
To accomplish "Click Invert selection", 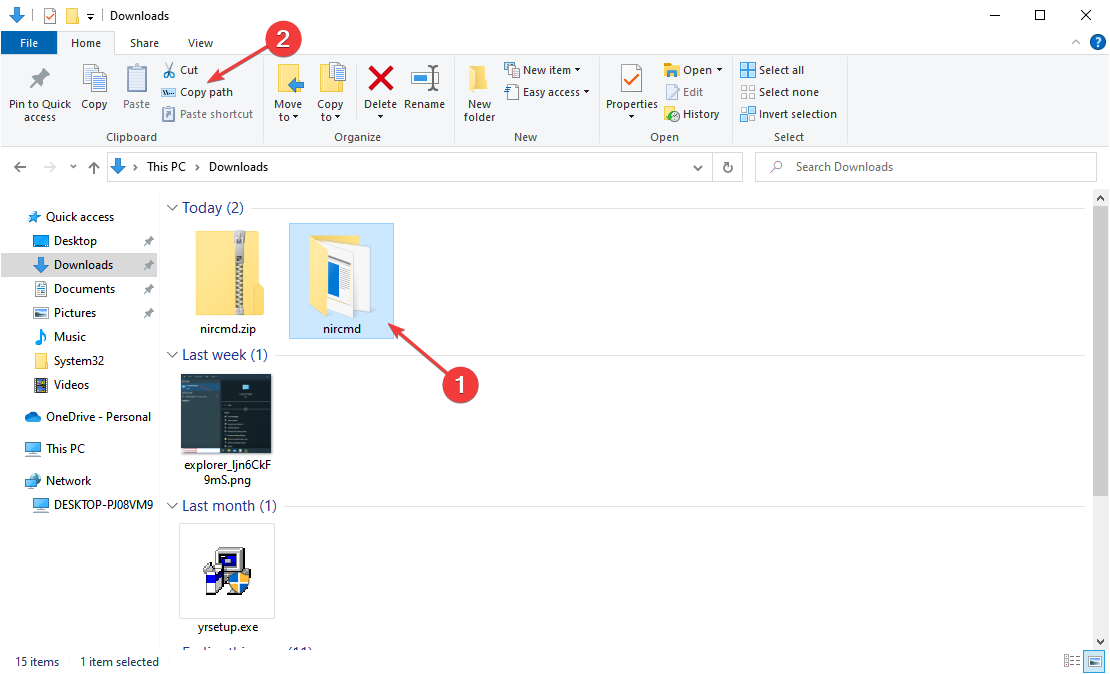I will click(x=789, y=114).
